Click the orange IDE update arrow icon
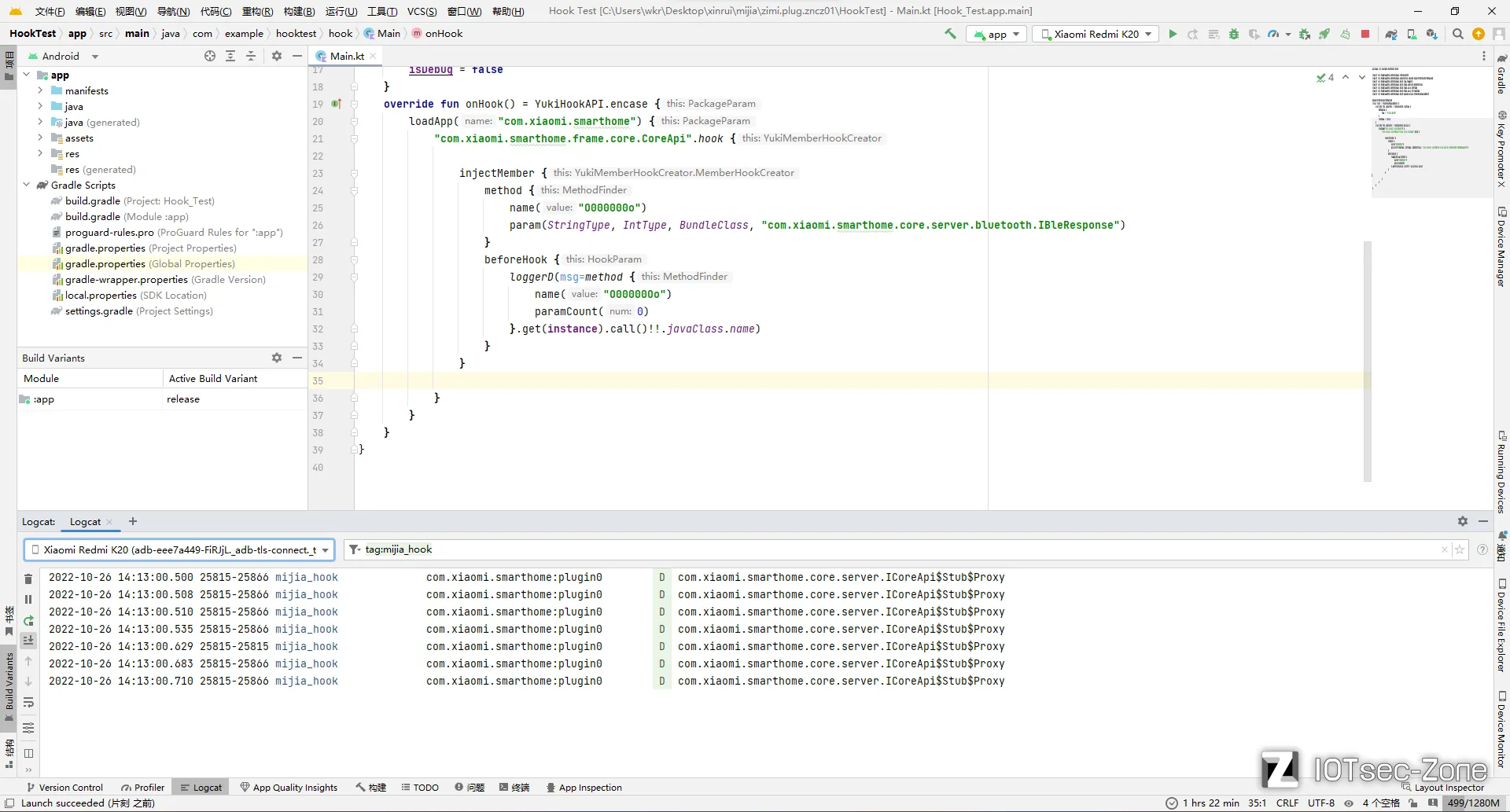1510x812 pixels. (x=1478, y=34)
